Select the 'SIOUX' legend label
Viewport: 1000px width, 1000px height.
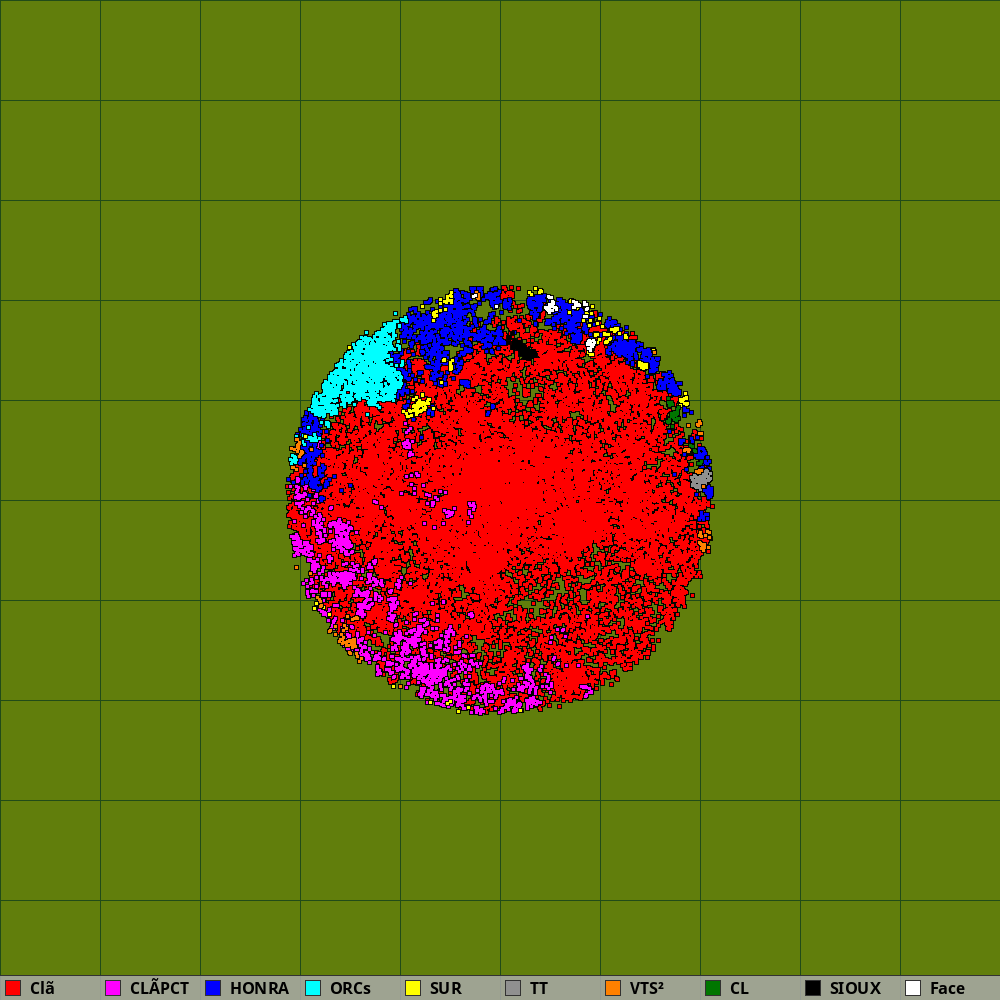coord(855,988)
